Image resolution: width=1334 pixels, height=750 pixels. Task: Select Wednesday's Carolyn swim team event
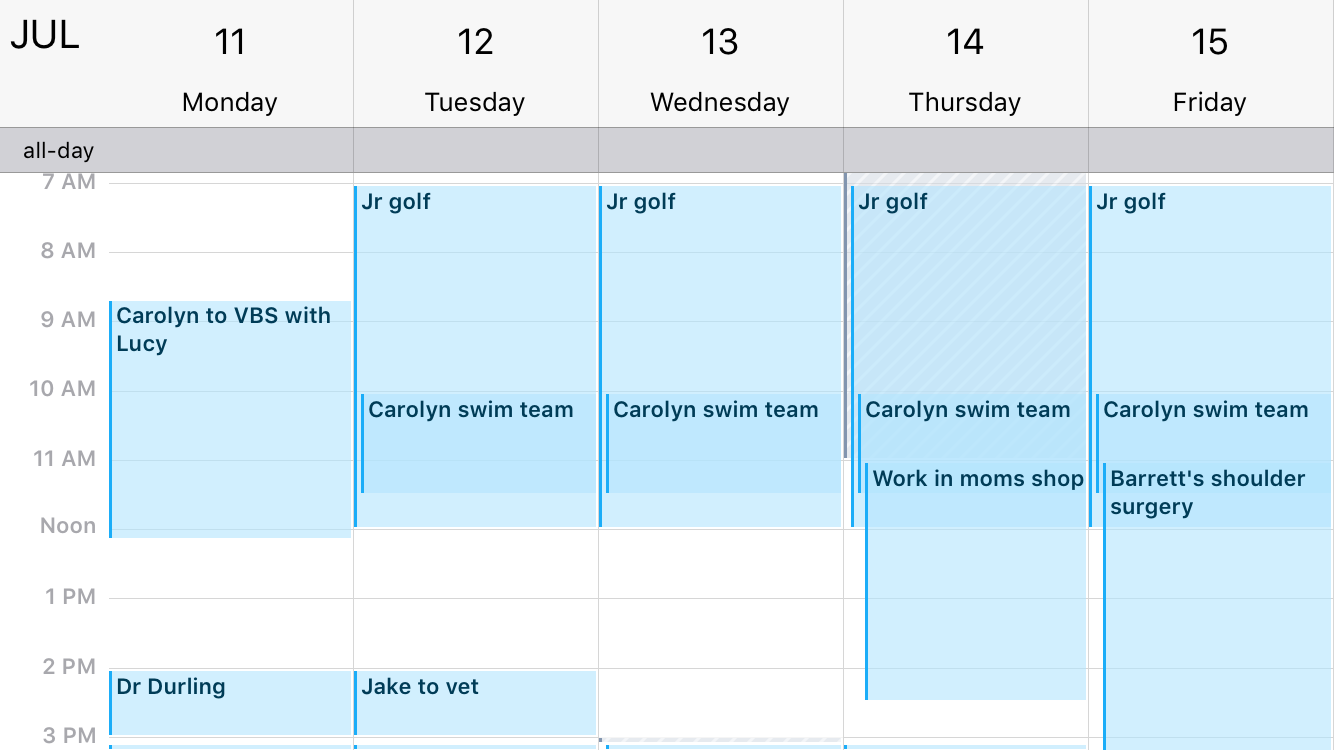click(723, 443)
